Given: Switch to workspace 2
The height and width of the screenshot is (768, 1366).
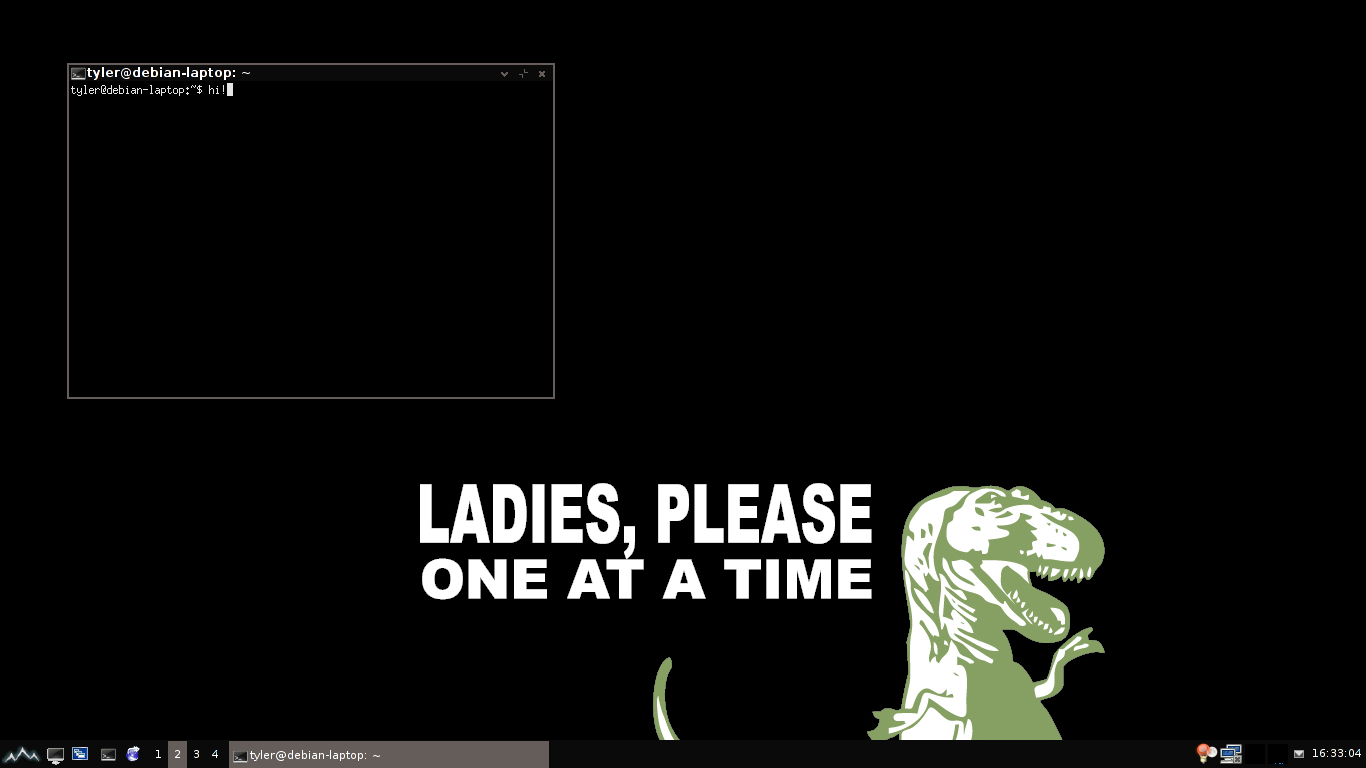Looking at the screenshot, I should (177, 754).
